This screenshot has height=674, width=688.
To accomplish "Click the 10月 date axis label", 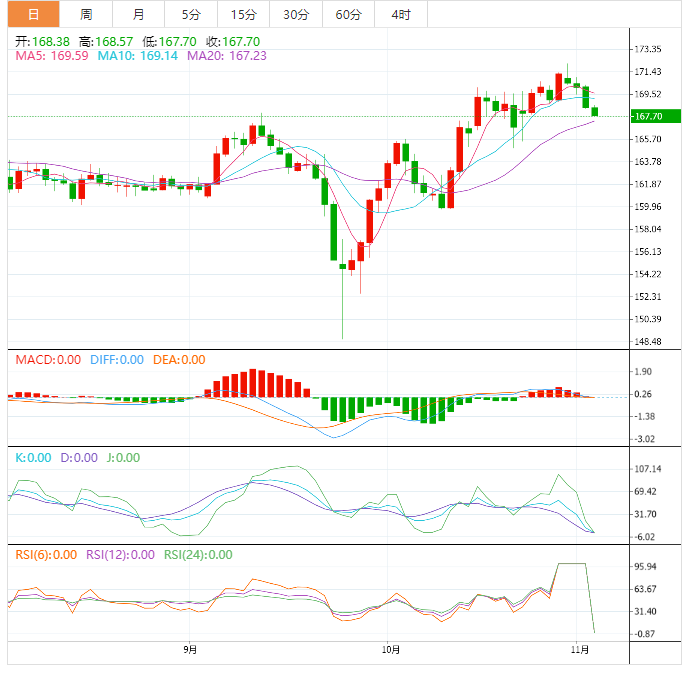I will 391,649.
